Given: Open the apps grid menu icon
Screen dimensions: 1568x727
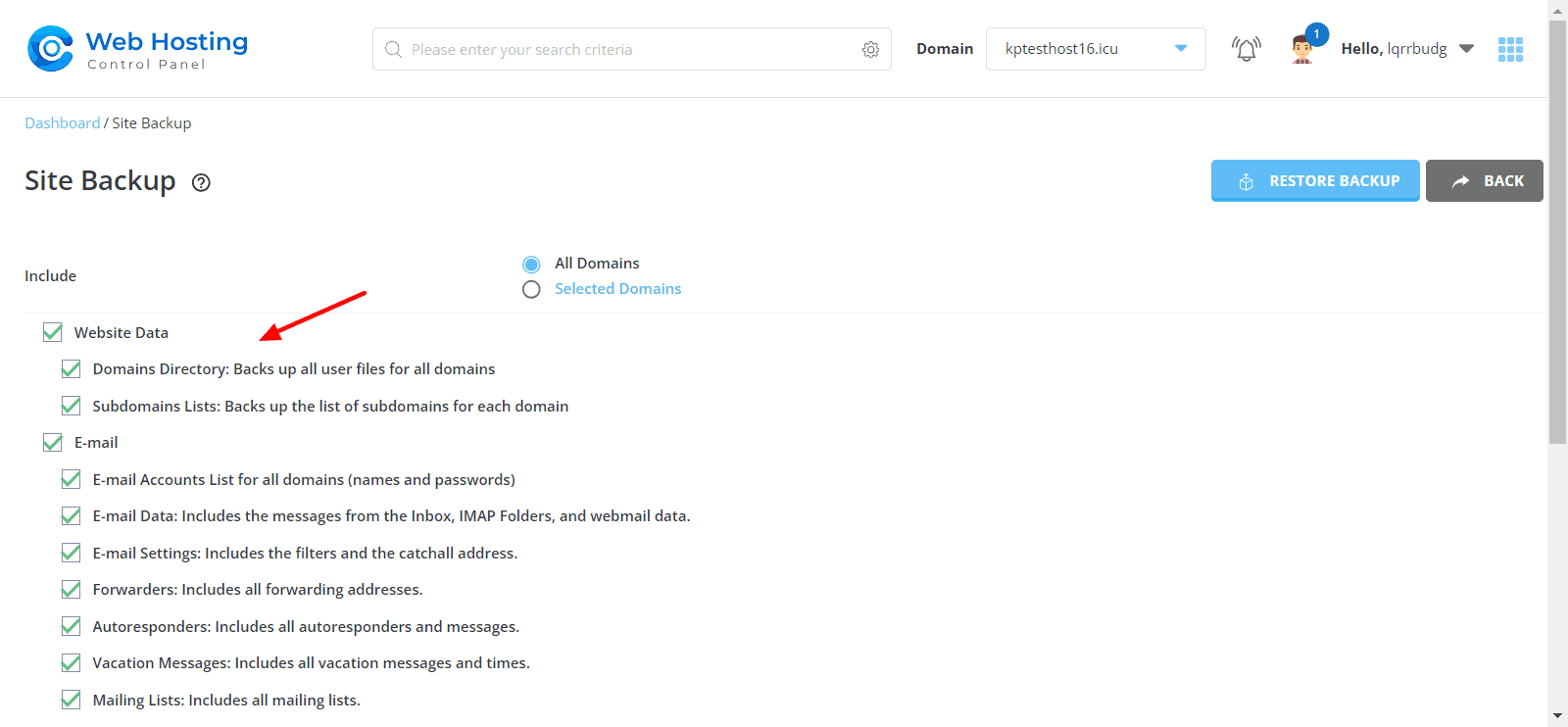Looking at the screenshot, I should pyautogui.click(x=1510, y=49).
